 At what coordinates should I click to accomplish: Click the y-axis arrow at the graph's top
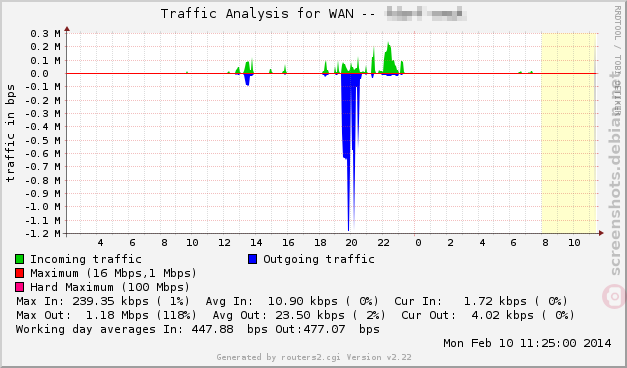[67, 29]
